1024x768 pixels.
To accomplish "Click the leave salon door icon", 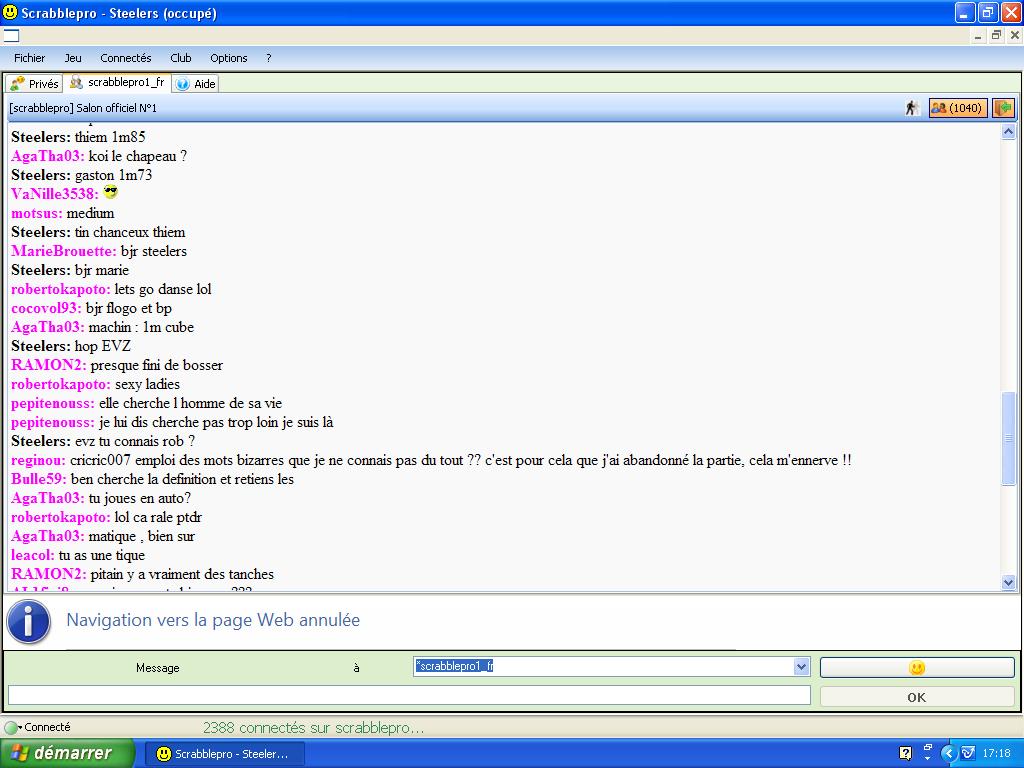I will pyautogui.click(x=1004, y=108).
